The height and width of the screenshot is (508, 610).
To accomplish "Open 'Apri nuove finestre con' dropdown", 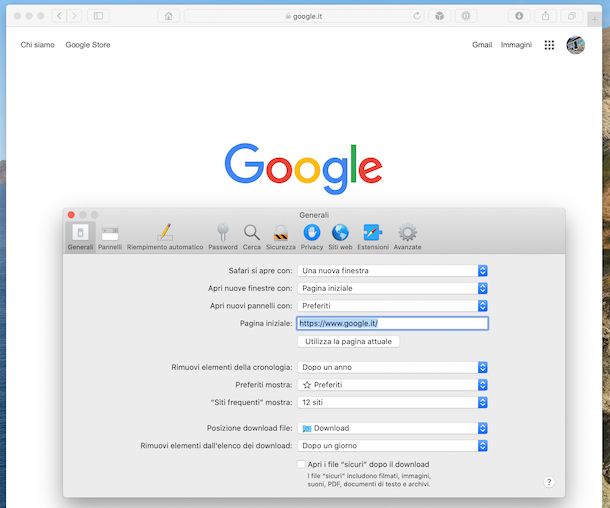I will [393, 288].
